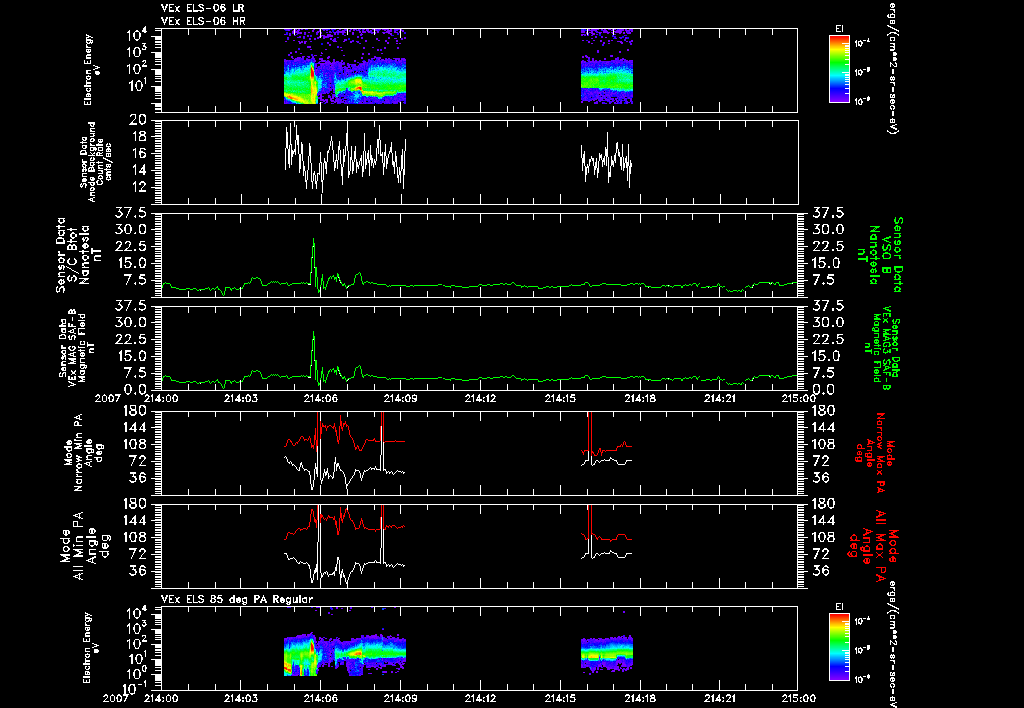Click the white All Min PA trace near 214:17

[611, 554]
